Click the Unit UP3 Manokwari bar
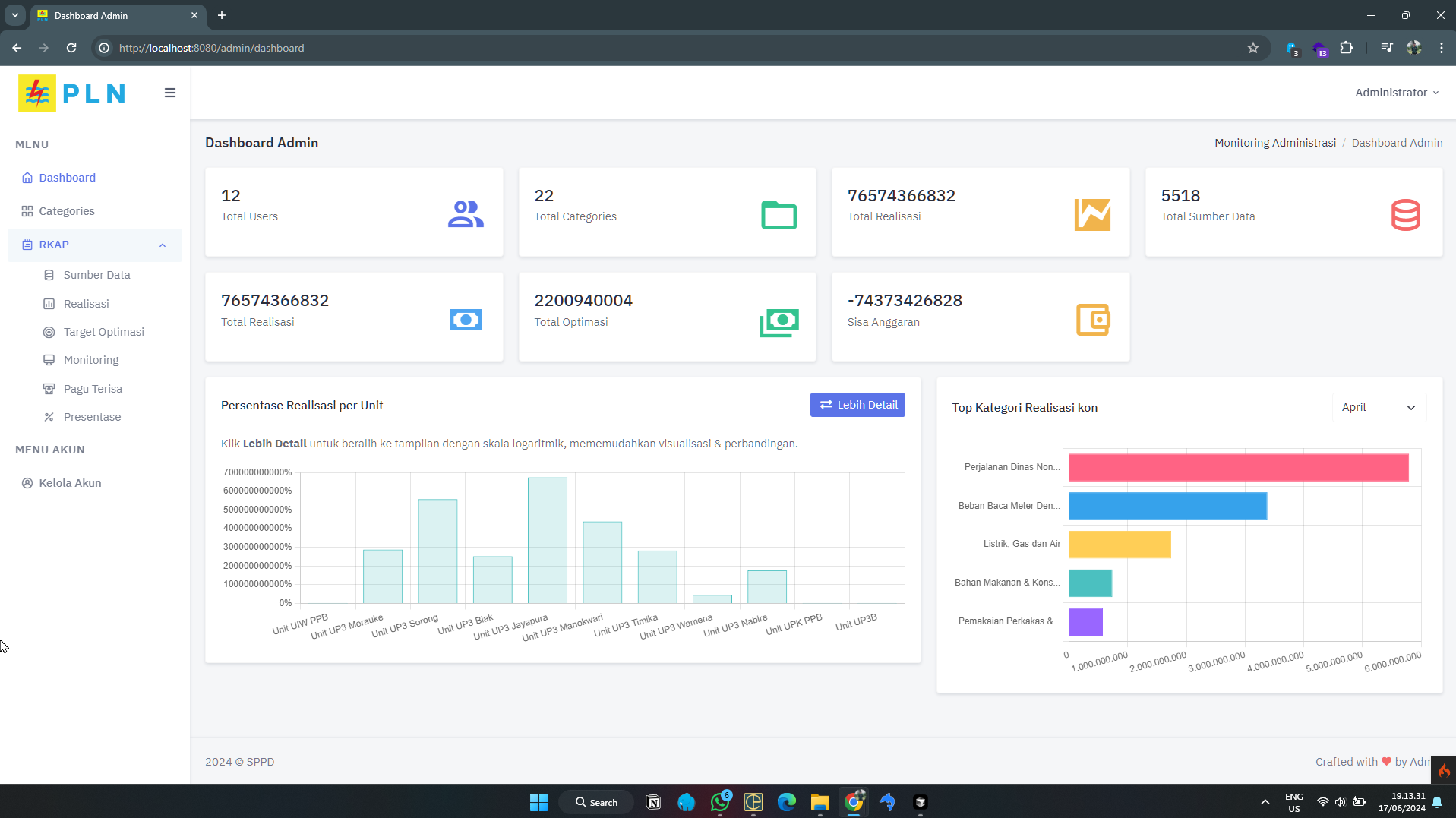The image size is (1456, 818). pos(602,563)
